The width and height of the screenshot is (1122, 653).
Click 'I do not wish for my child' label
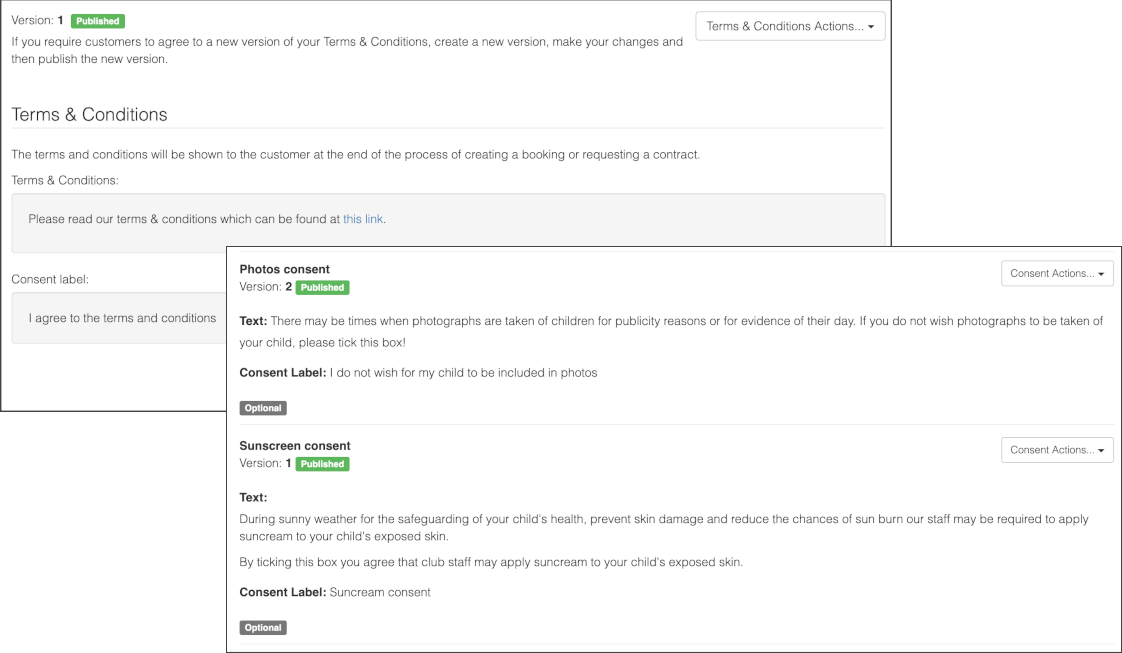click(463, 373)
